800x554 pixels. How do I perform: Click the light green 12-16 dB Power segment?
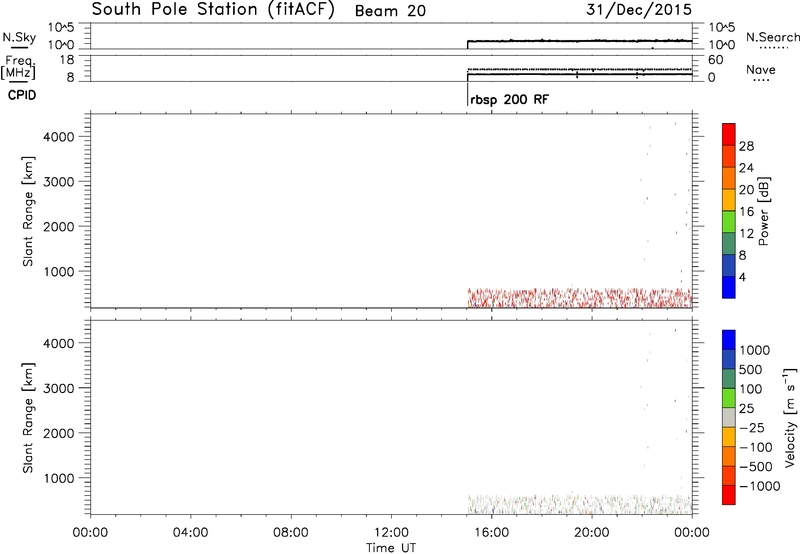[x=729, y=221]
